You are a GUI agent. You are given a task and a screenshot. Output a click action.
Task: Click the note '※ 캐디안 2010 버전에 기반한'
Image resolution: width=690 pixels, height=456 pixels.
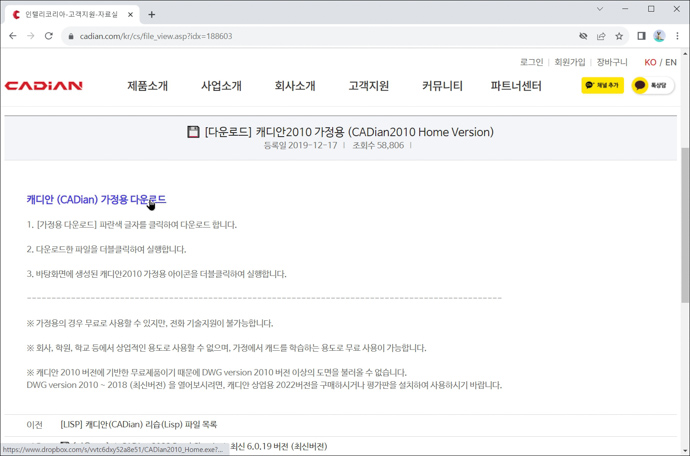tap(217, 373)
